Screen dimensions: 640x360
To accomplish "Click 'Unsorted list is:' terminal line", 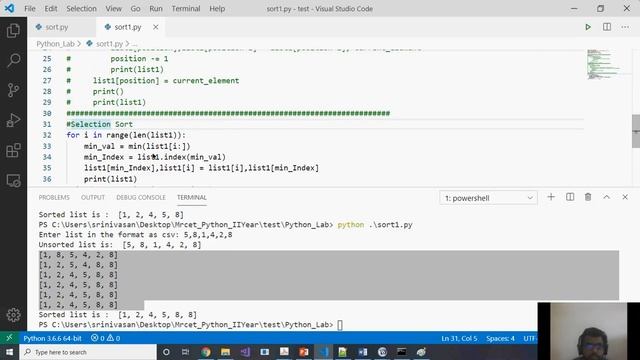I will 120,244.
